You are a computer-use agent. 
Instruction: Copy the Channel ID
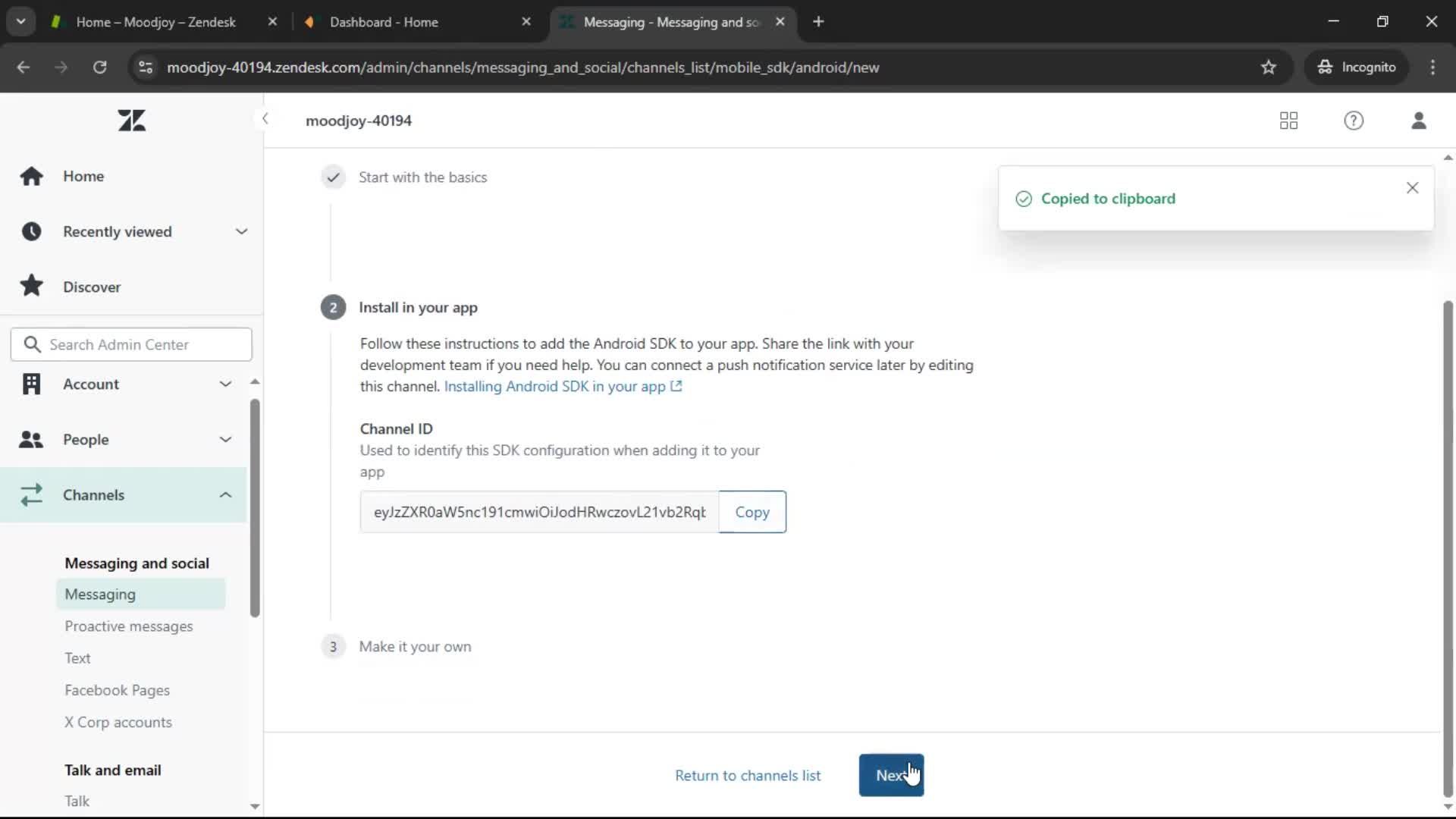(752, 512)
